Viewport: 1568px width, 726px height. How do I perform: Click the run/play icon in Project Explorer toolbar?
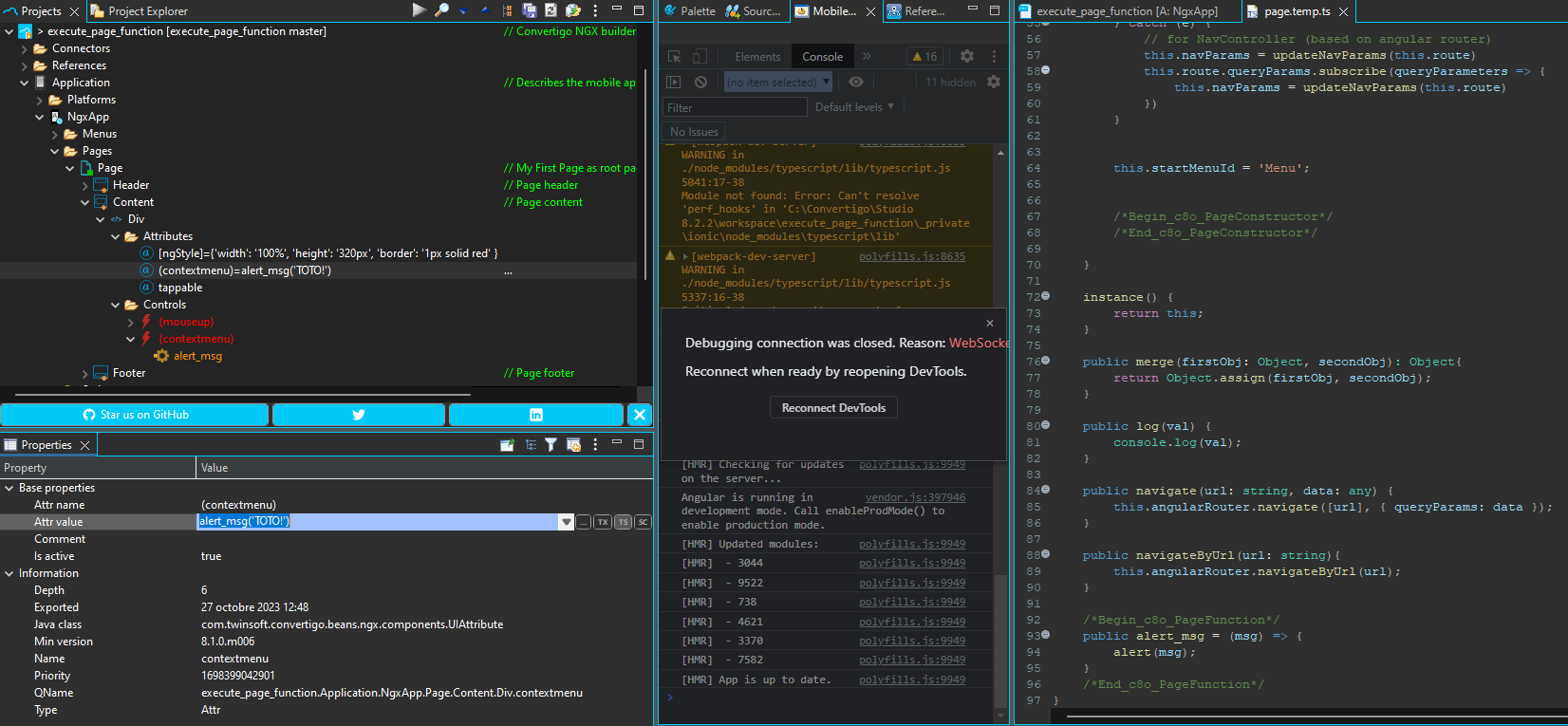point(419,10)
